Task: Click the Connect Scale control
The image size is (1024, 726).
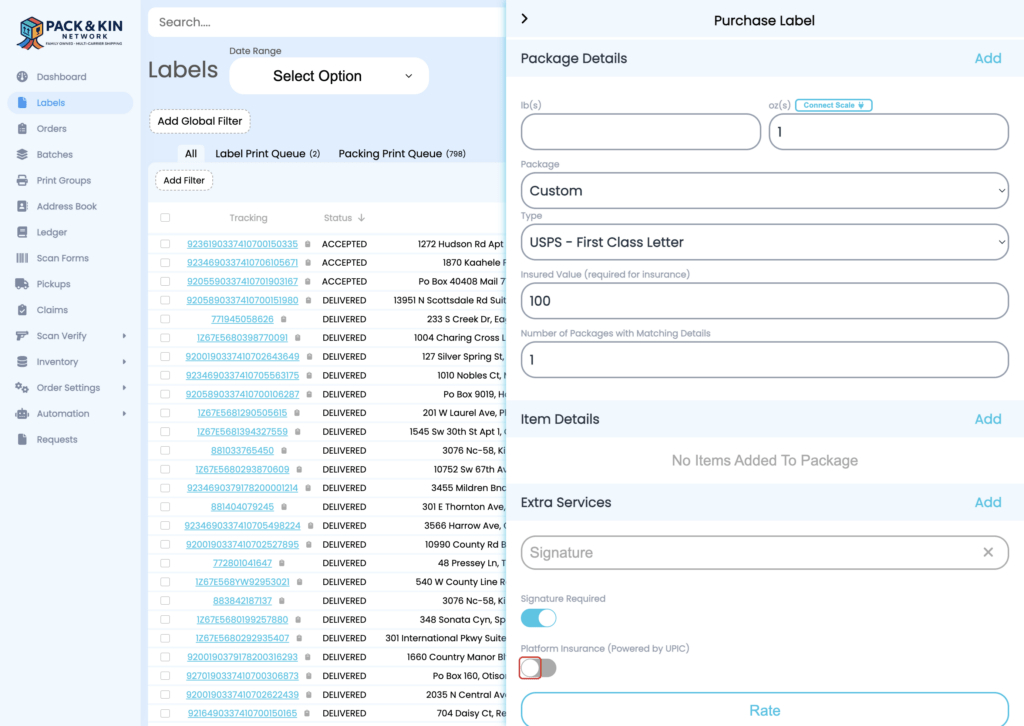Action: (x=834, y=104)
